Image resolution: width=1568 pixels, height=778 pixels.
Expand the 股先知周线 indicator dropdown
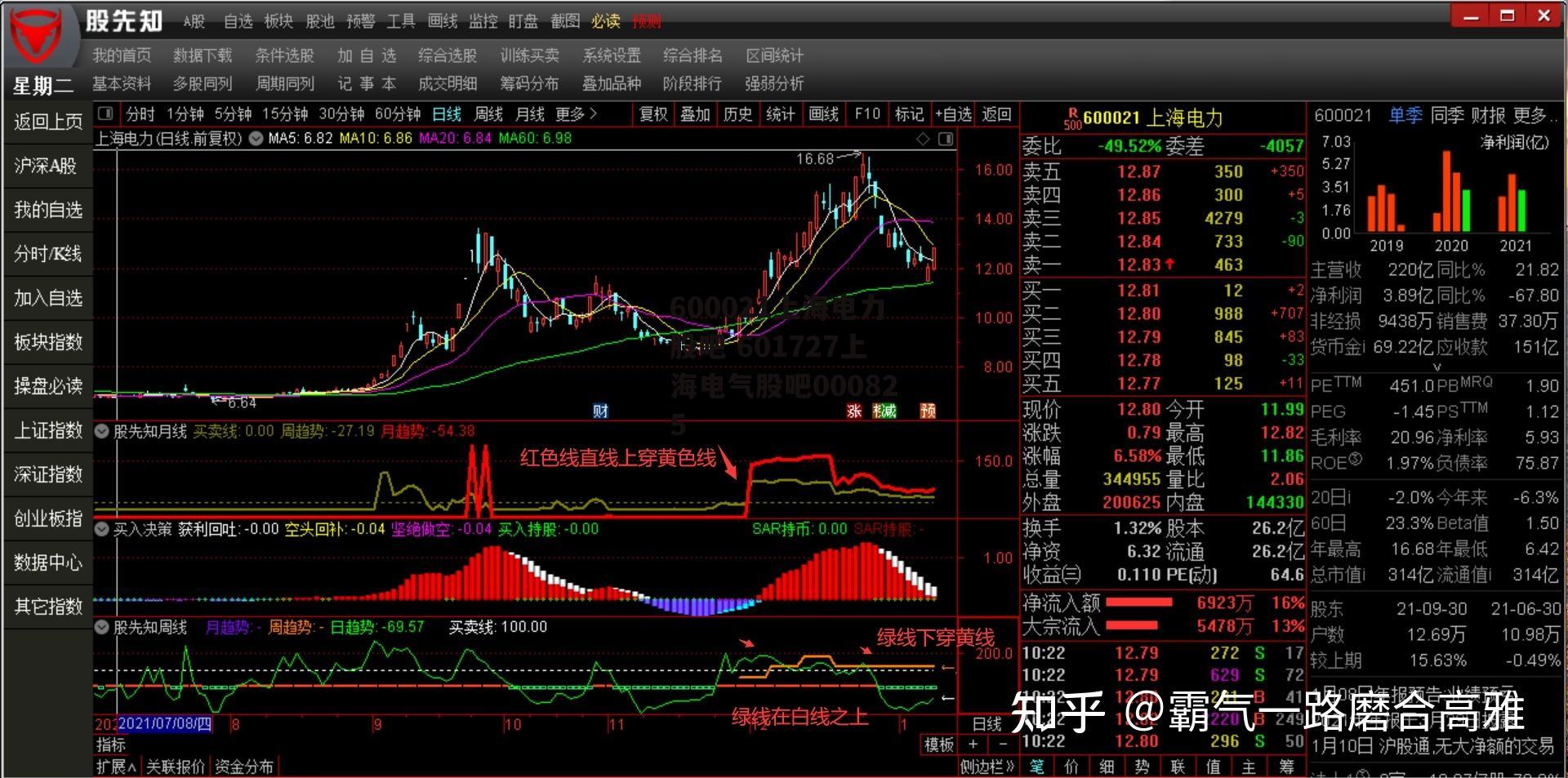(x=102, y=627)
